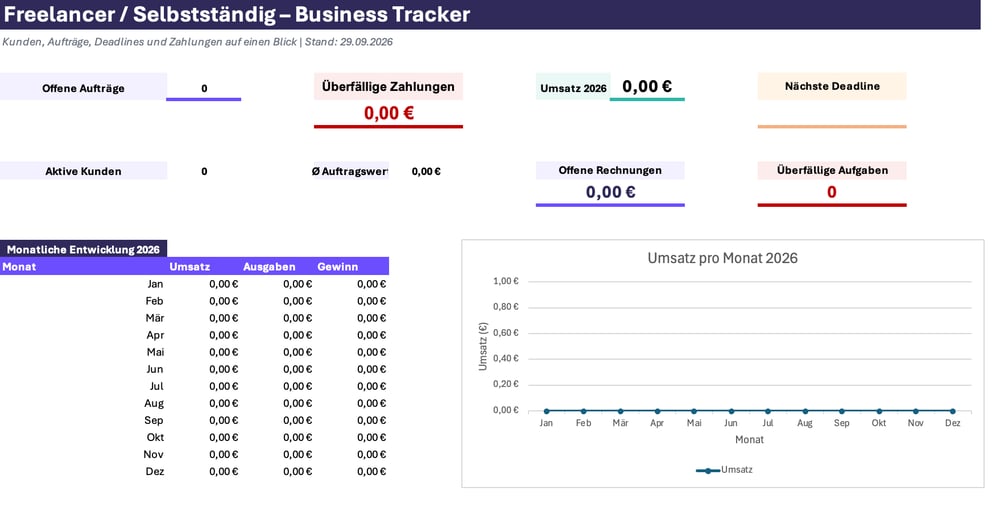Select the 'Monatliche Entwicklung 2026' section header
The height and width of the screenshot is (508, 1000).
point(84,249)
